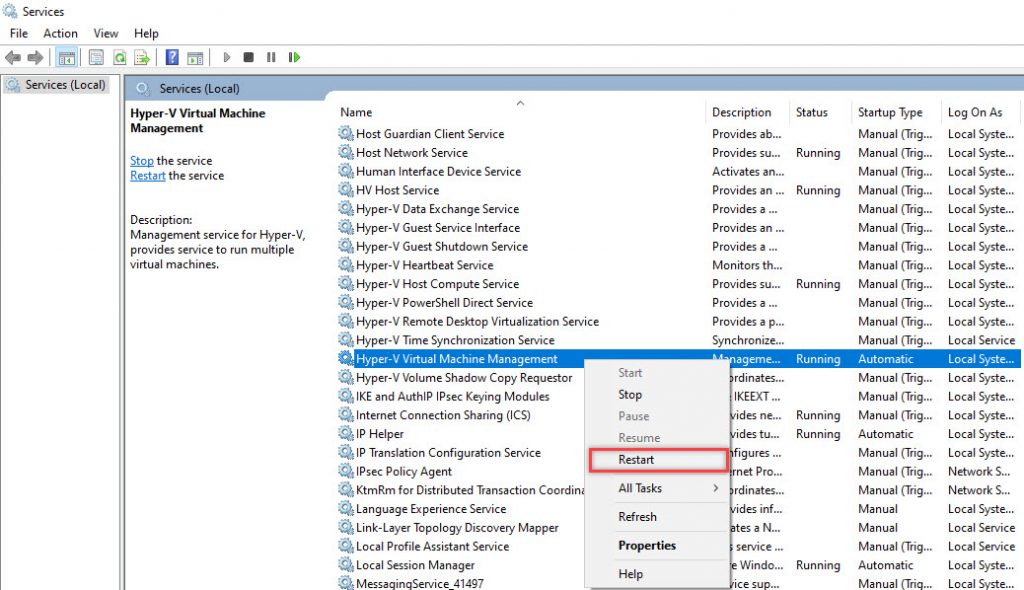The width and height of the screenshot is (1024, 590).
Task: Click the toolbar Refresh icon
Action: pos(120,57)
